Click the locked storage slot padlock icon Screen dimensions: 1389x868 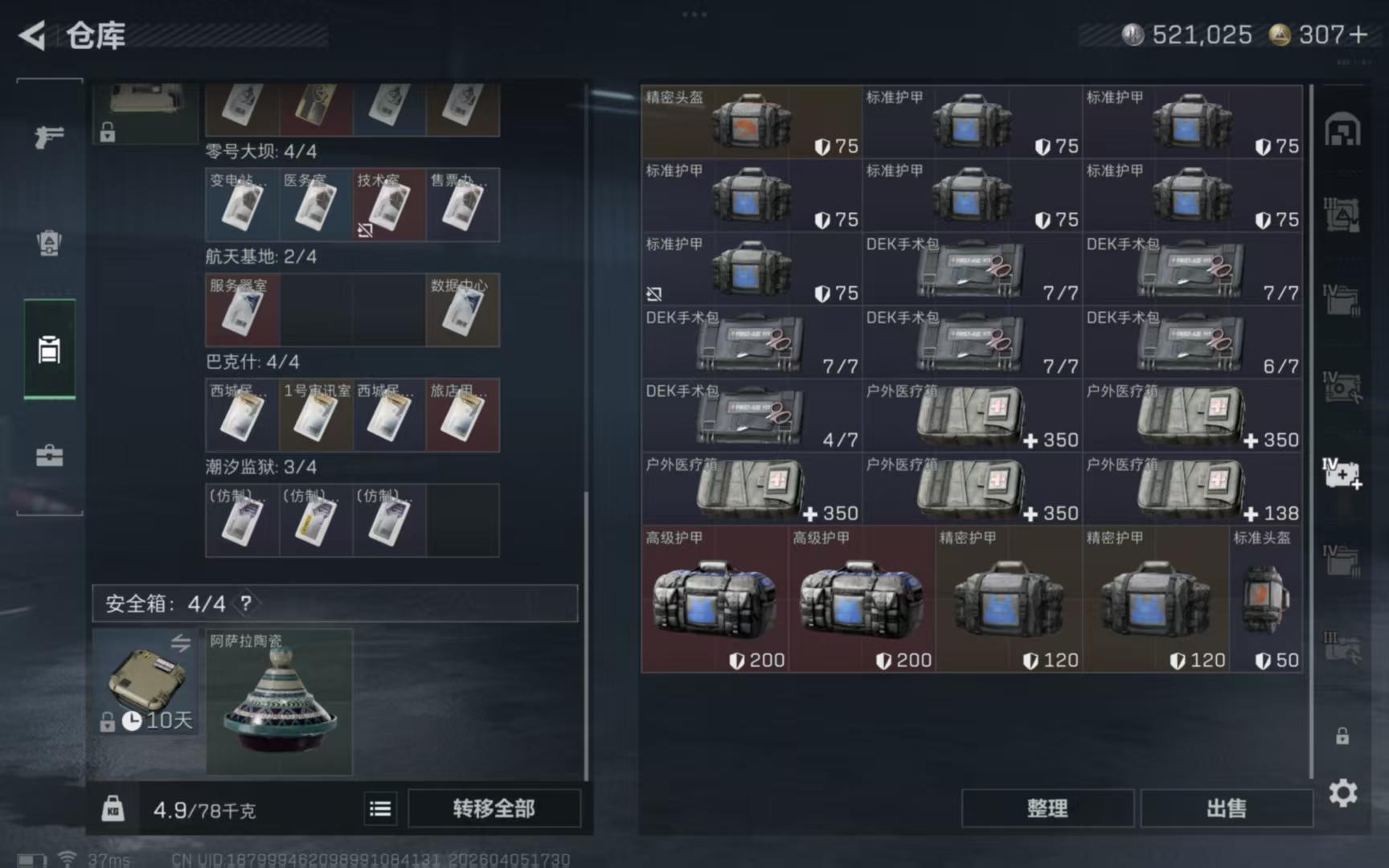click(x=1342, y=735)
